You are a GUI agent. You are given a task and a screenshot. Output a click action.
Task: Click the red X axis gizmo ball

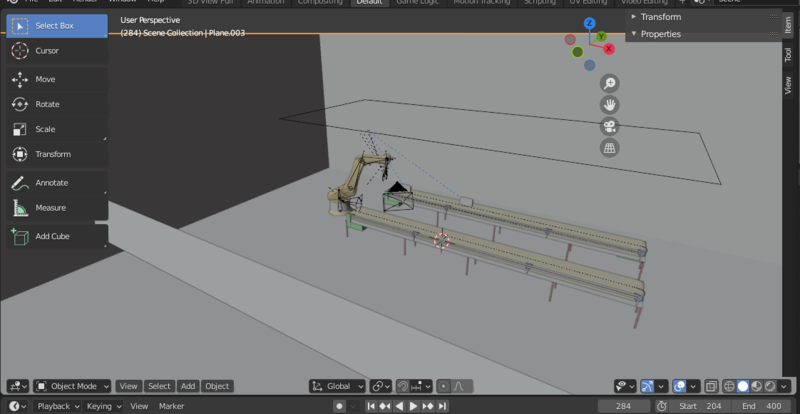coord(609,49)
